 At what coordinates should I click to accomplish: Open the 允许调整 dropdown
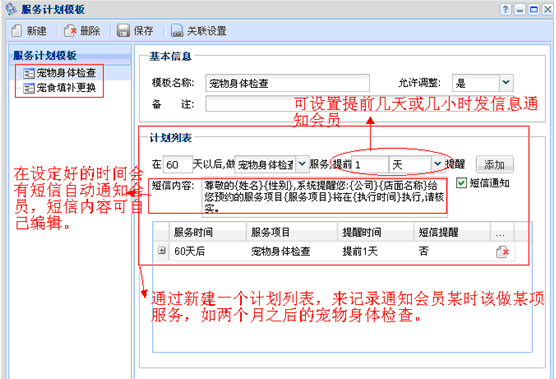pos(506,83)
